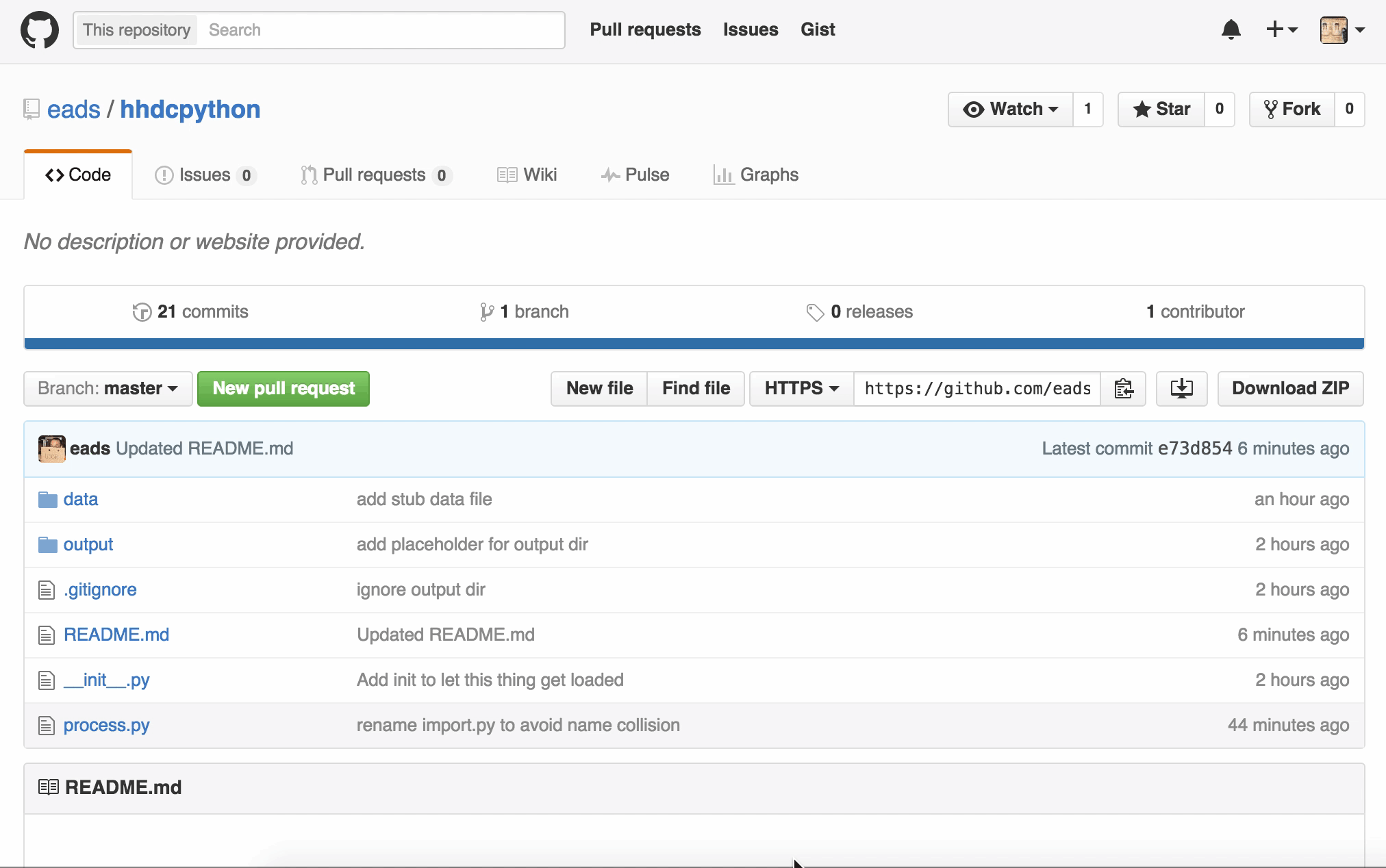Open the process.py file link
This screenshot has height=868, width=1386.
pos(106,726)
